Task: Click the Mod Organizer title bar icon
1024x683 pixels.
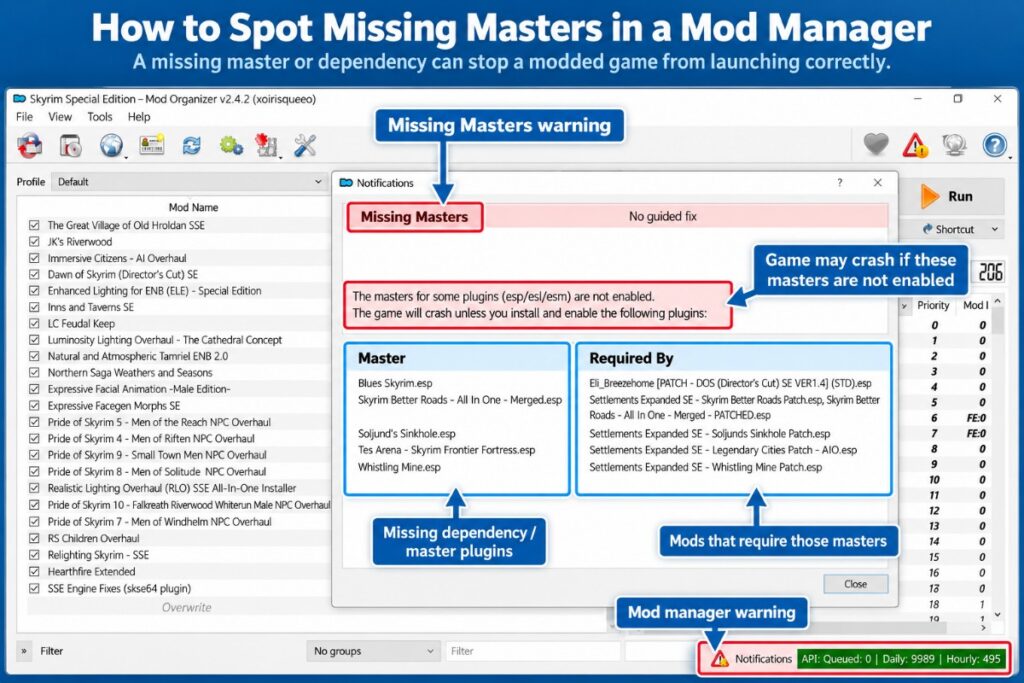Action: coord(20,99)
